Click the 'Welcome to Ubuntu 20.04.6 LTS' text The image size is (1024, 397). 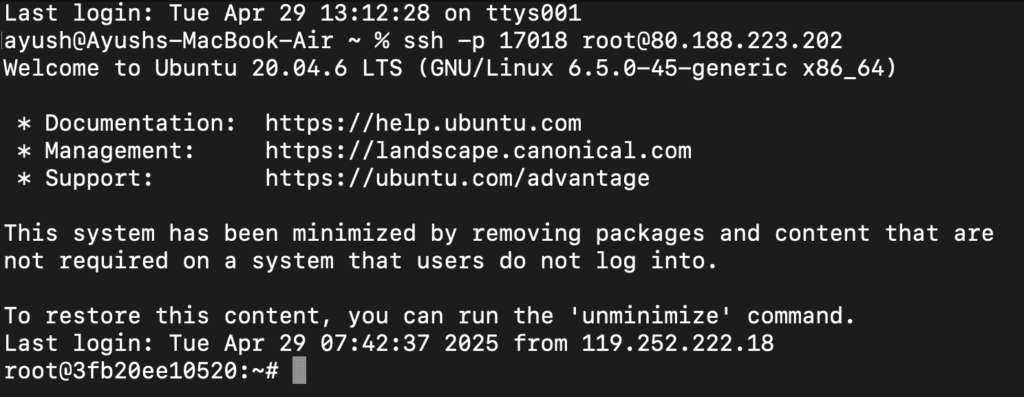coord(203,69)
